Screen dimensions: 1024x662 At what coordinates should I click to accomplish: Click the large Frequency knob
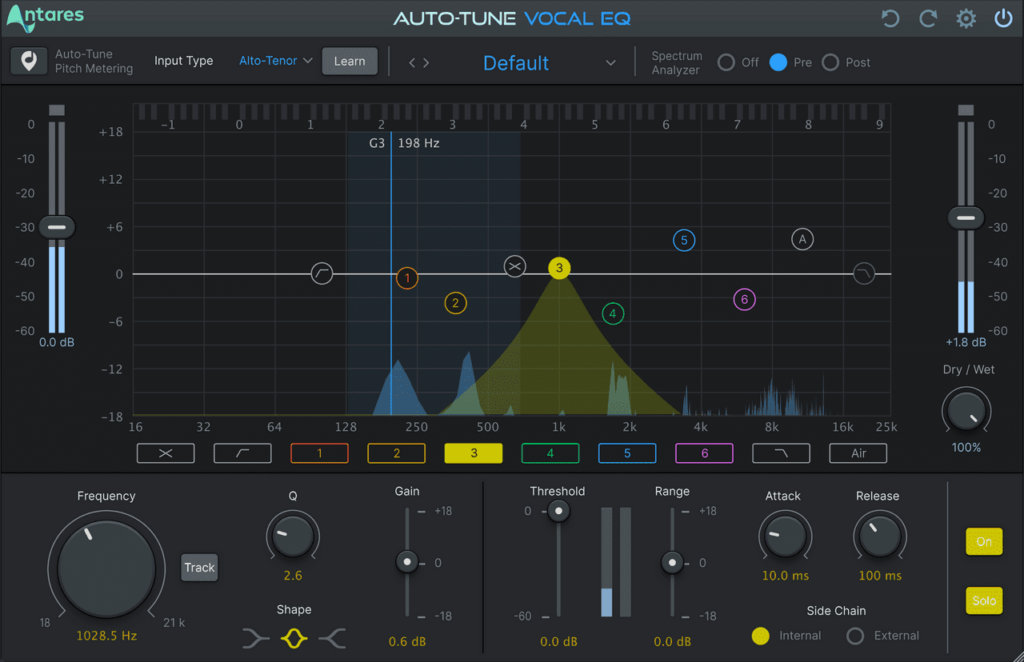pos(106,567)
